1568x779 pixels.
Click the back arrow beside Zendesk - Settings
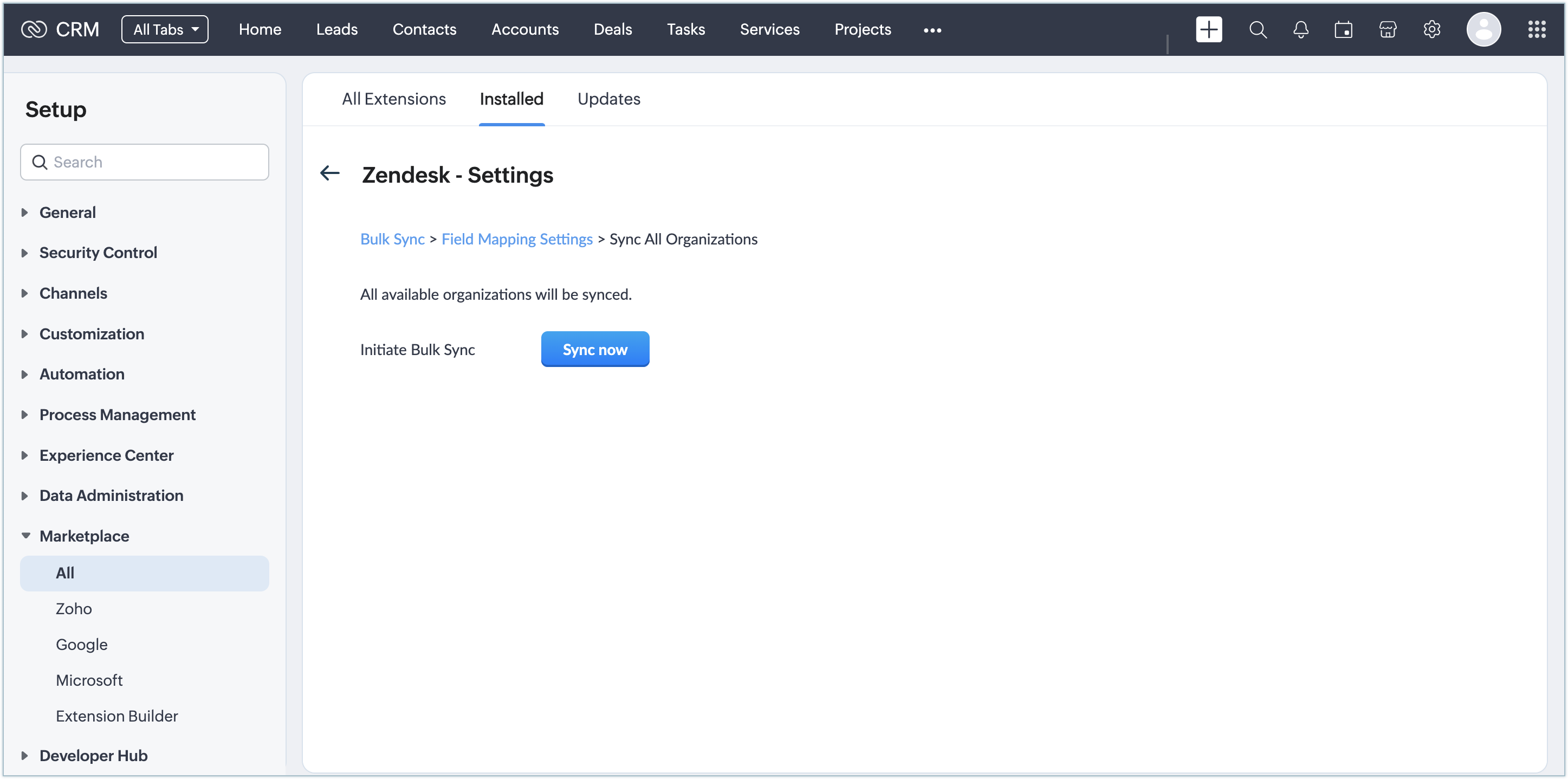pyautogui.click(x=330, y=173)
